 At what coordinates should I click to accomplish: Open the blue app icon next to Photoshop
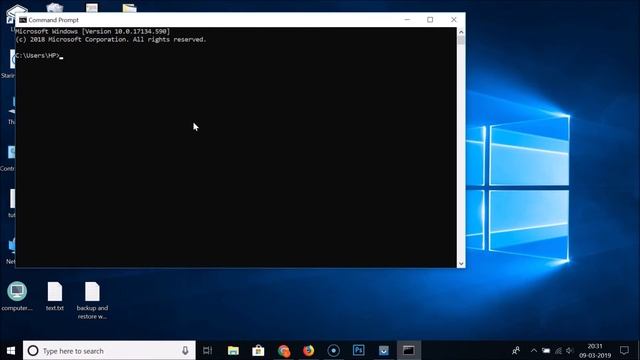coord(384,351)
